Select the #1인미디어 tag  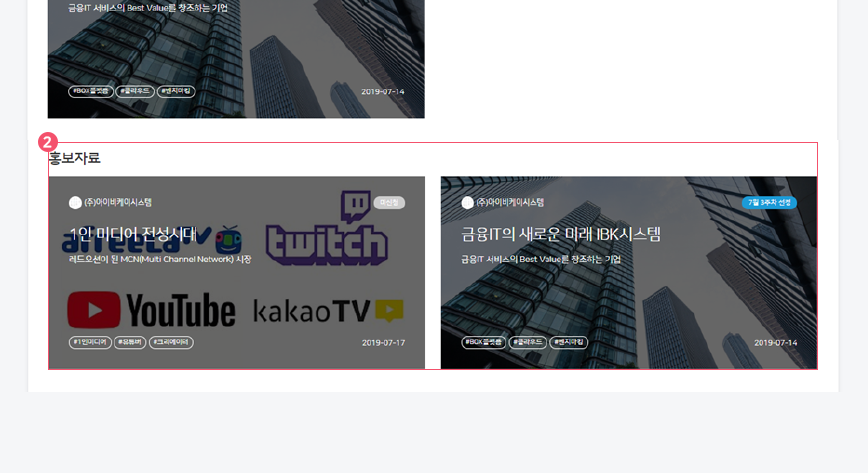(x=90, y=342)
